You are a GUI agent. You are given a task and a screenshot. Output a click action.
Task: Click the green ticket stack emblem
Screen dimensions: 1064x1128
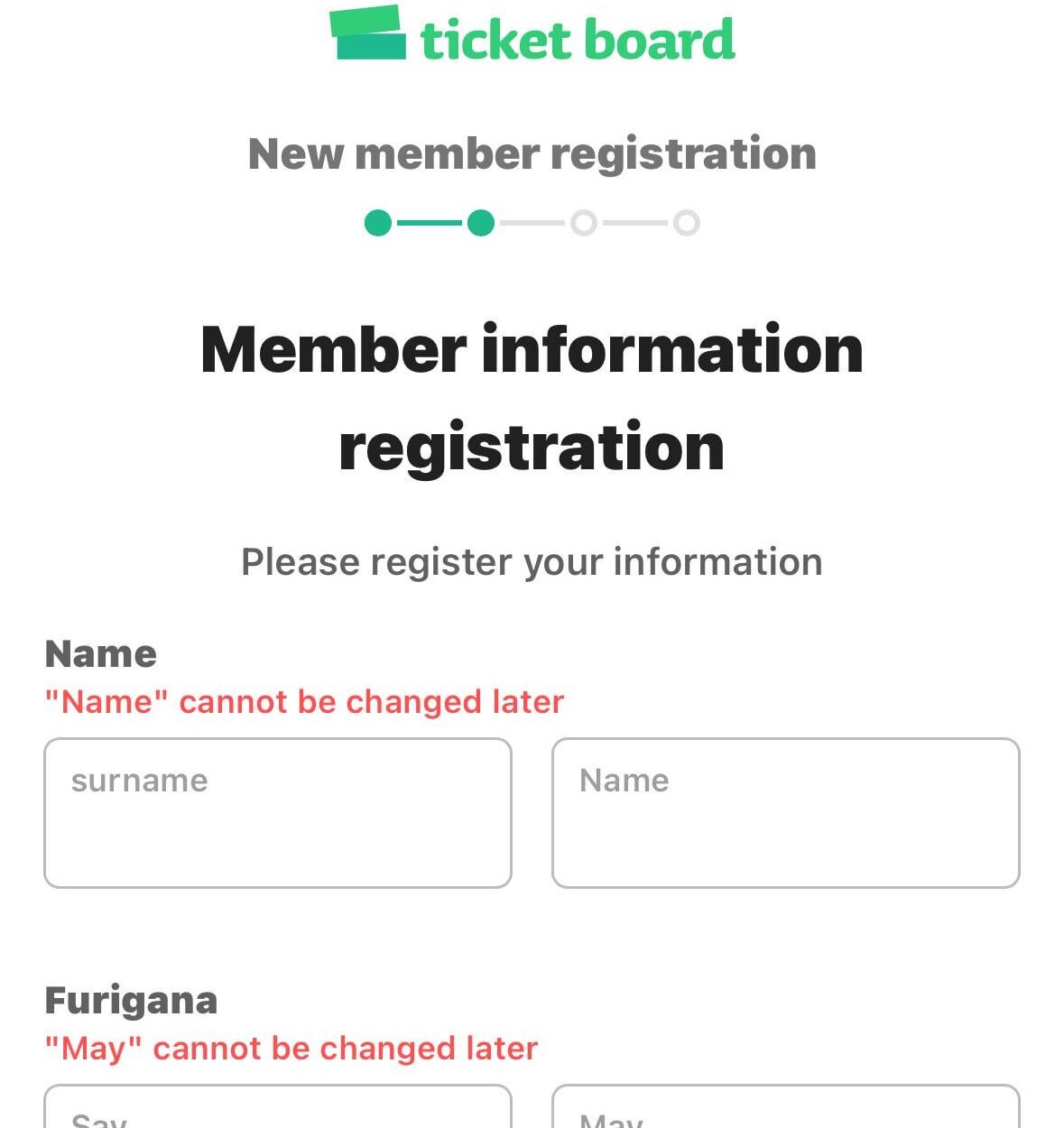(367, 34)
